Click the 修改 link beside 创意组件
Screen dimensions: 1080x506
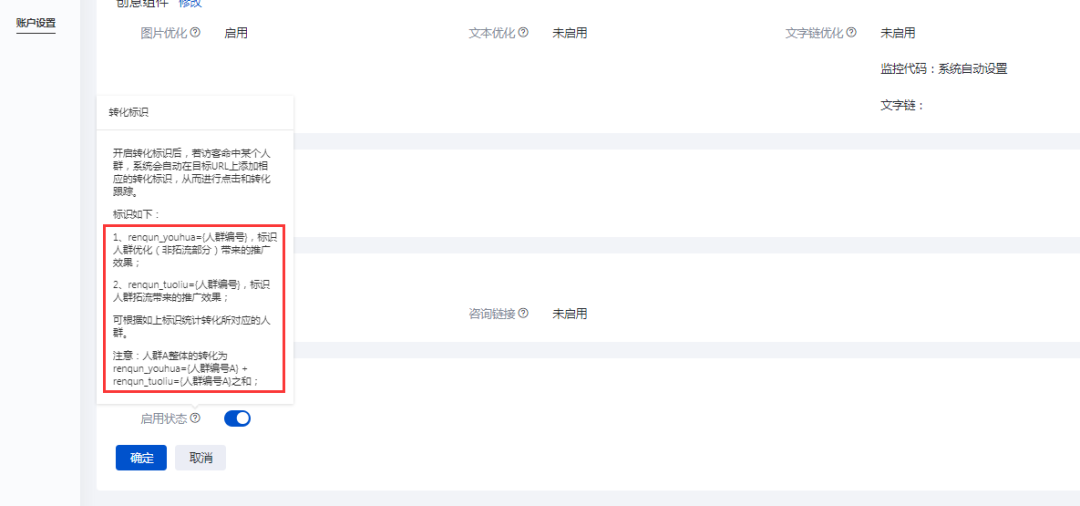[190, 3]
